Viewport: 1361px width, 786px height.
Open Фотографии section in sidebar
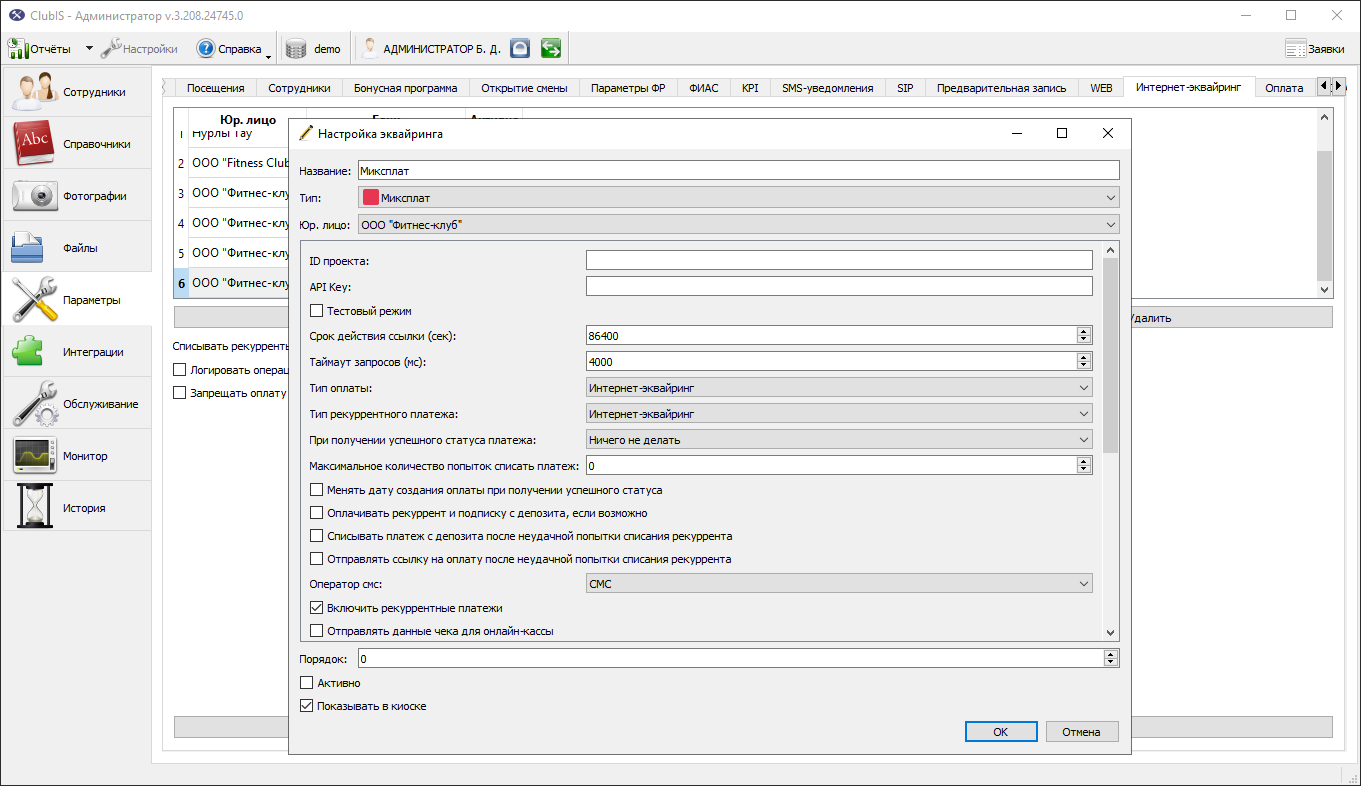pyautogui.click(x=77, y=196)
